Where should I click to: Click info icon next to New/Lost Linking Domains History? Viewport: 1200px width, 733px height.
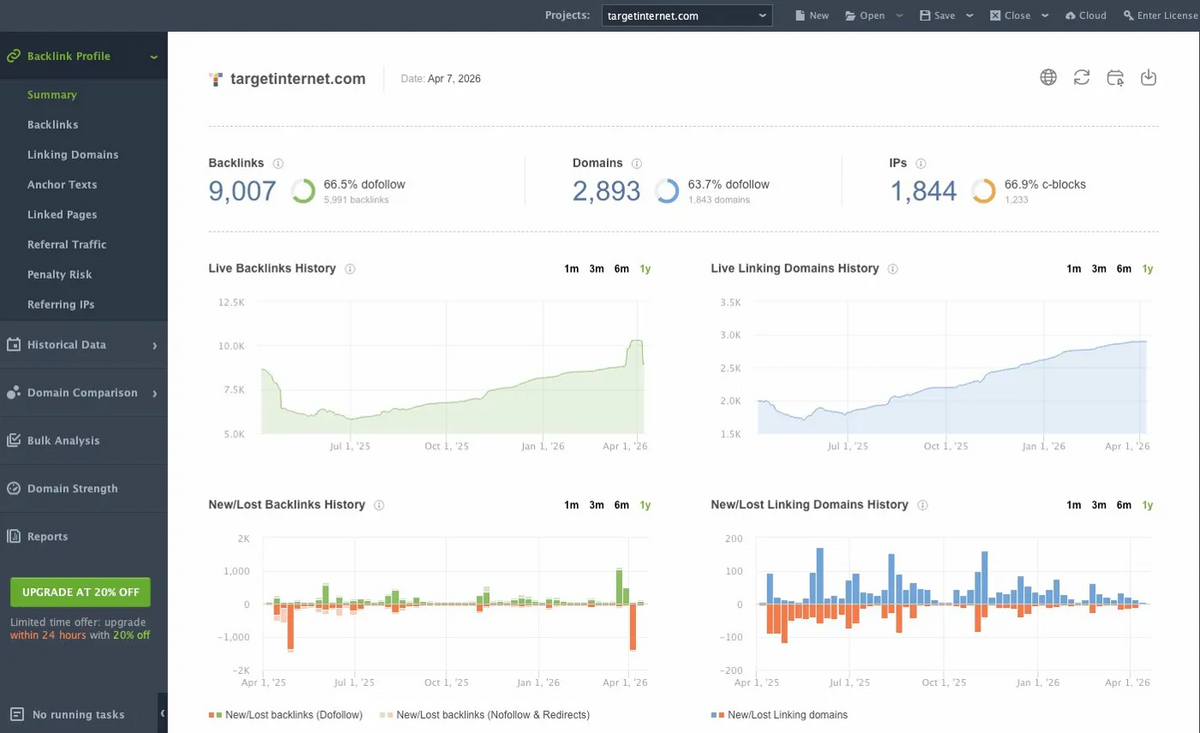pyautogui.click(x=922, y=505)
